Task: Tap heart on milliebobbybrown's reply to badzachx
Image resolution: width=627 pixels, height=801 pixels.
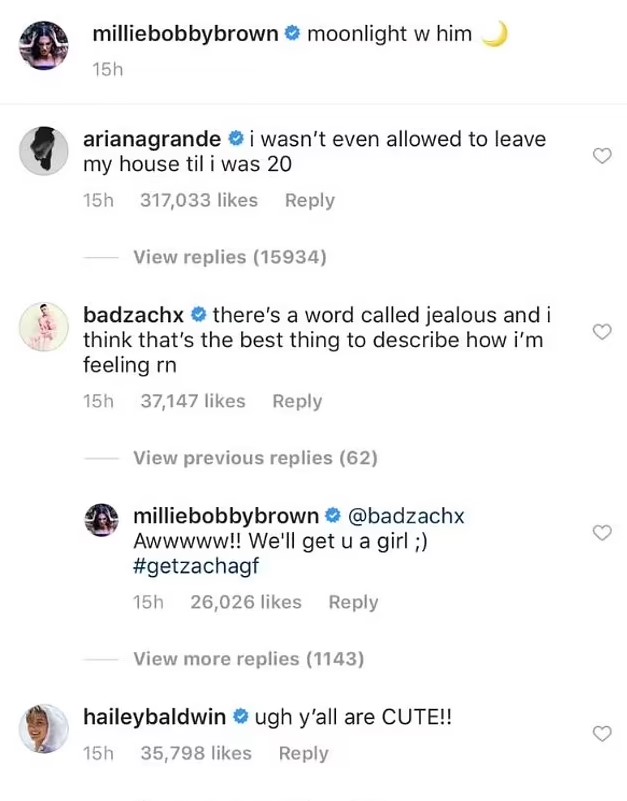Action: (x=602, y=533)
